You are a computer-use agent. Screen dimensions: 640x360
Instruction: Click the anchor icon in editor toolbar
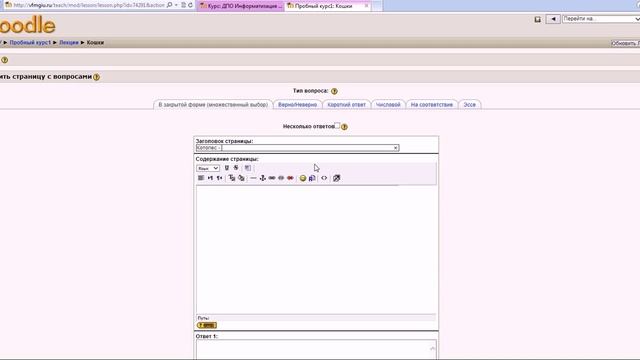click(263, 178)
